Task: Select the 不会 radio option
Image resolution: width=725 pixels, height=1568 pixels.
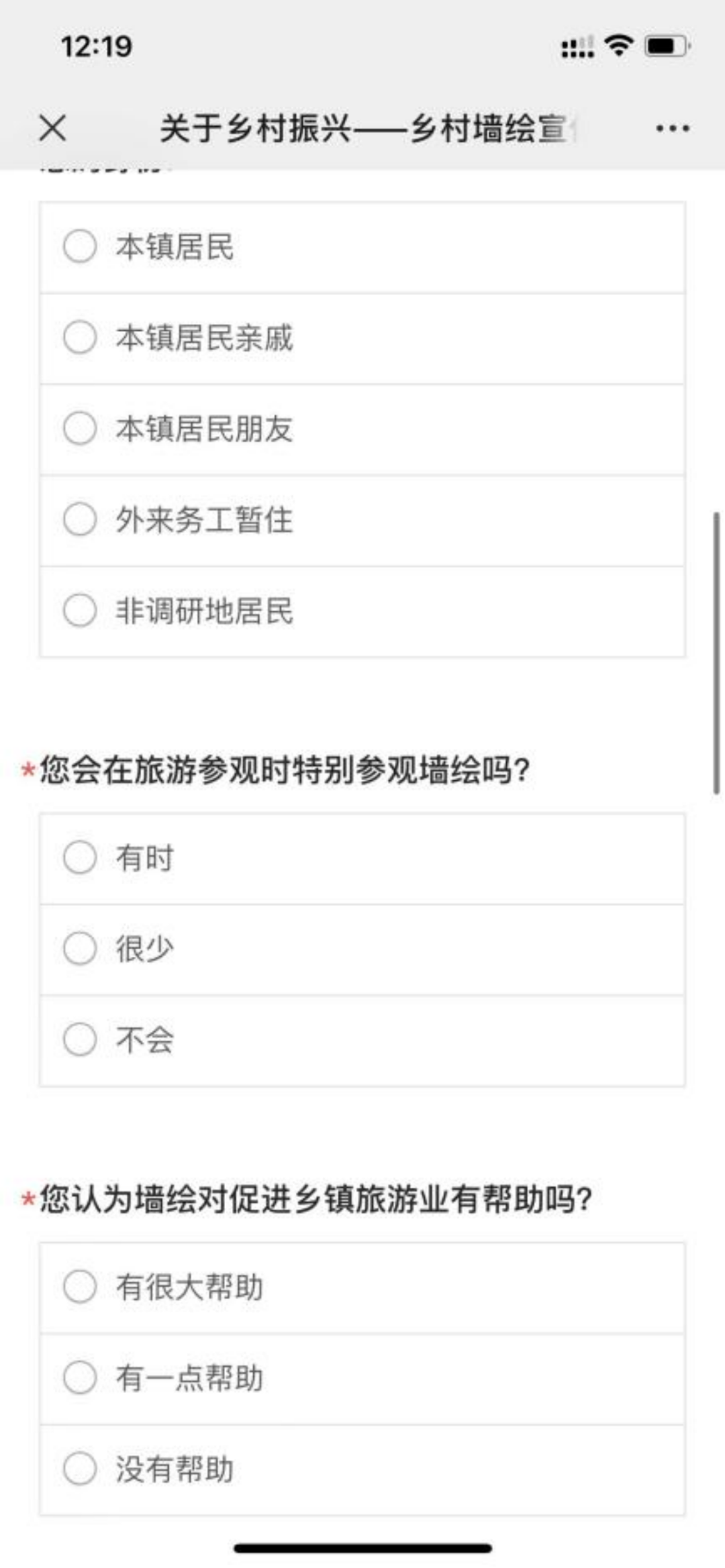Action: (80, 1039)
